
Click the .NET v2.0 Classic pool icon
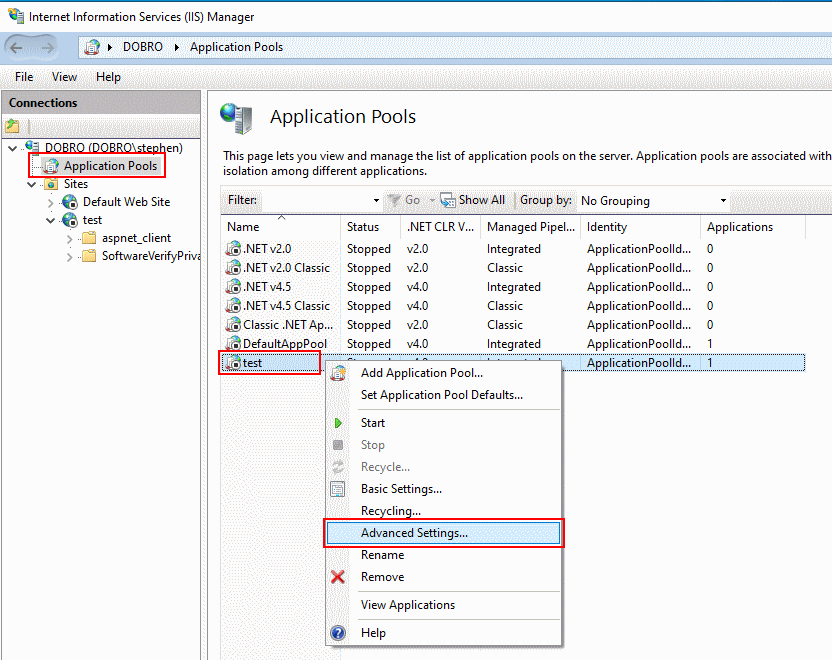pyautogui.click(x=233, y=268)
